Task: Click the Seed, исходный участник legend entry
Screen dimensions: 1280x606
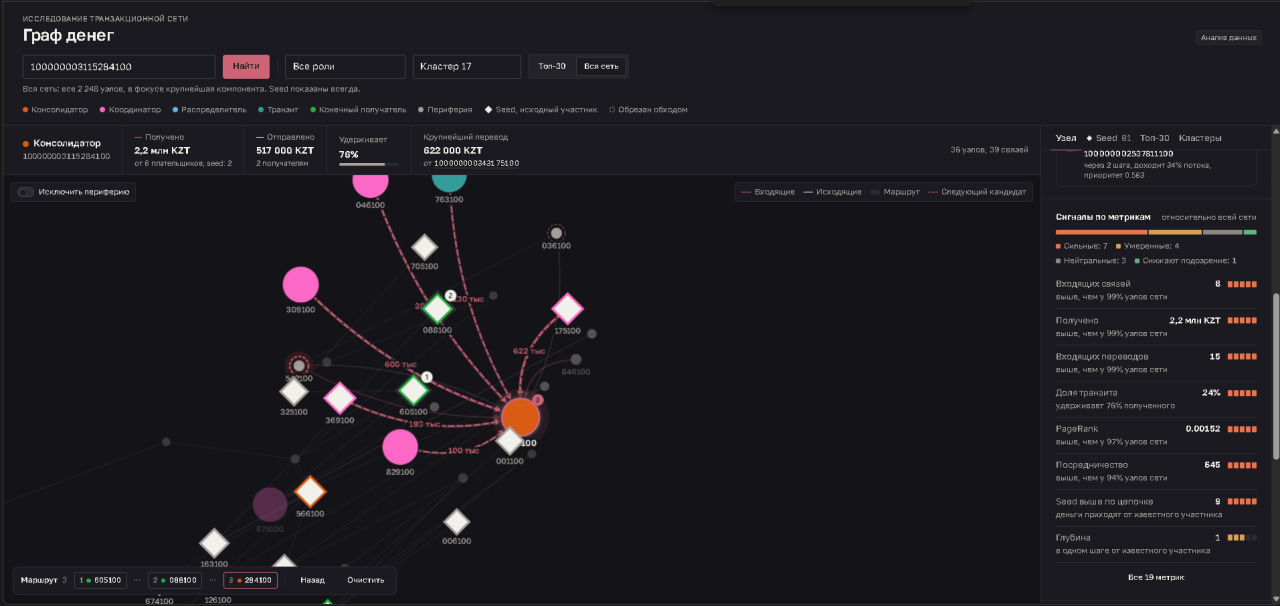Action: pyautogui.click(x=541, y=110)
